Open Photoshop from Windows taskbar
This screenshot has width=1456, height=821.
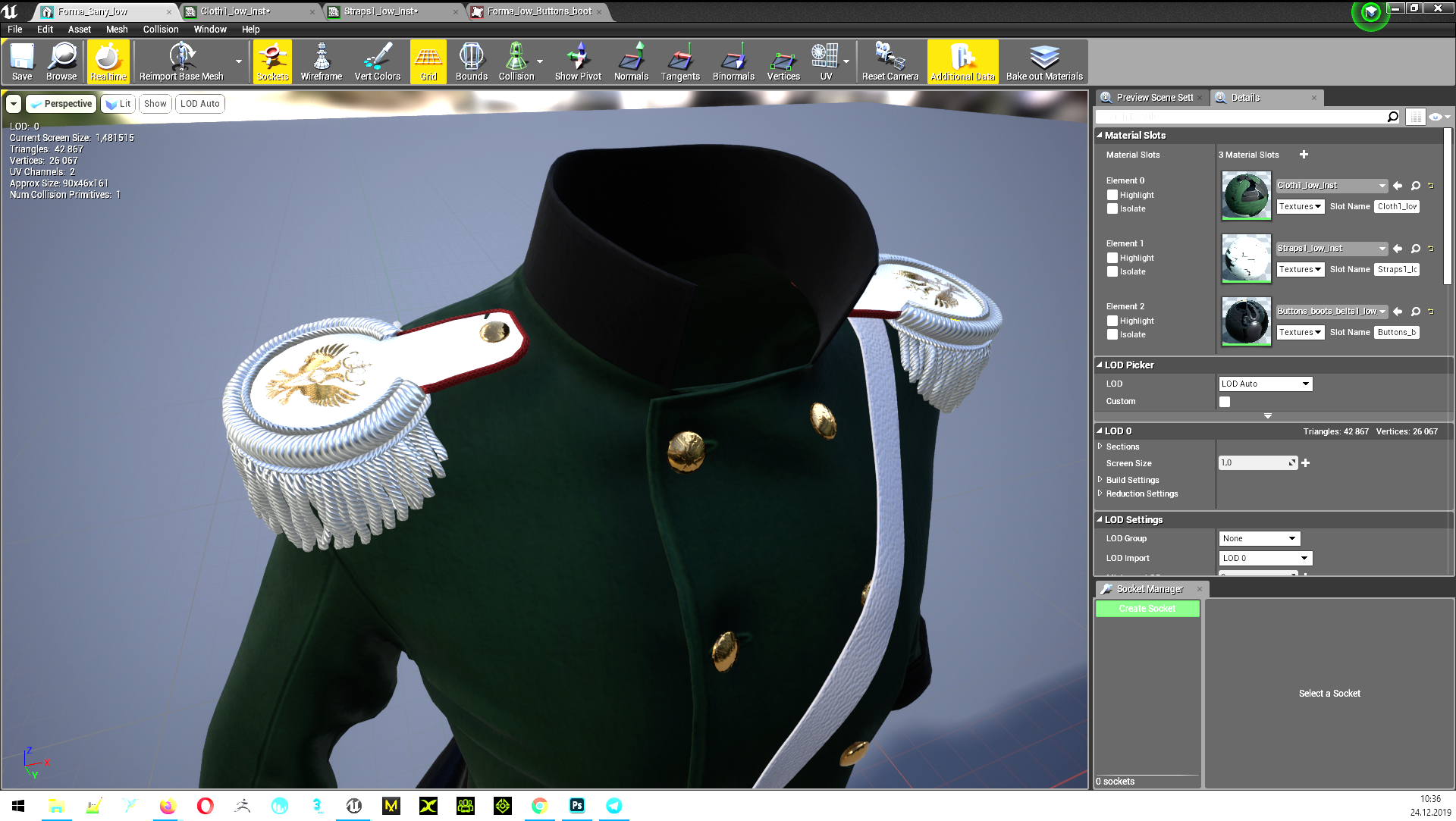pos(577,805)
